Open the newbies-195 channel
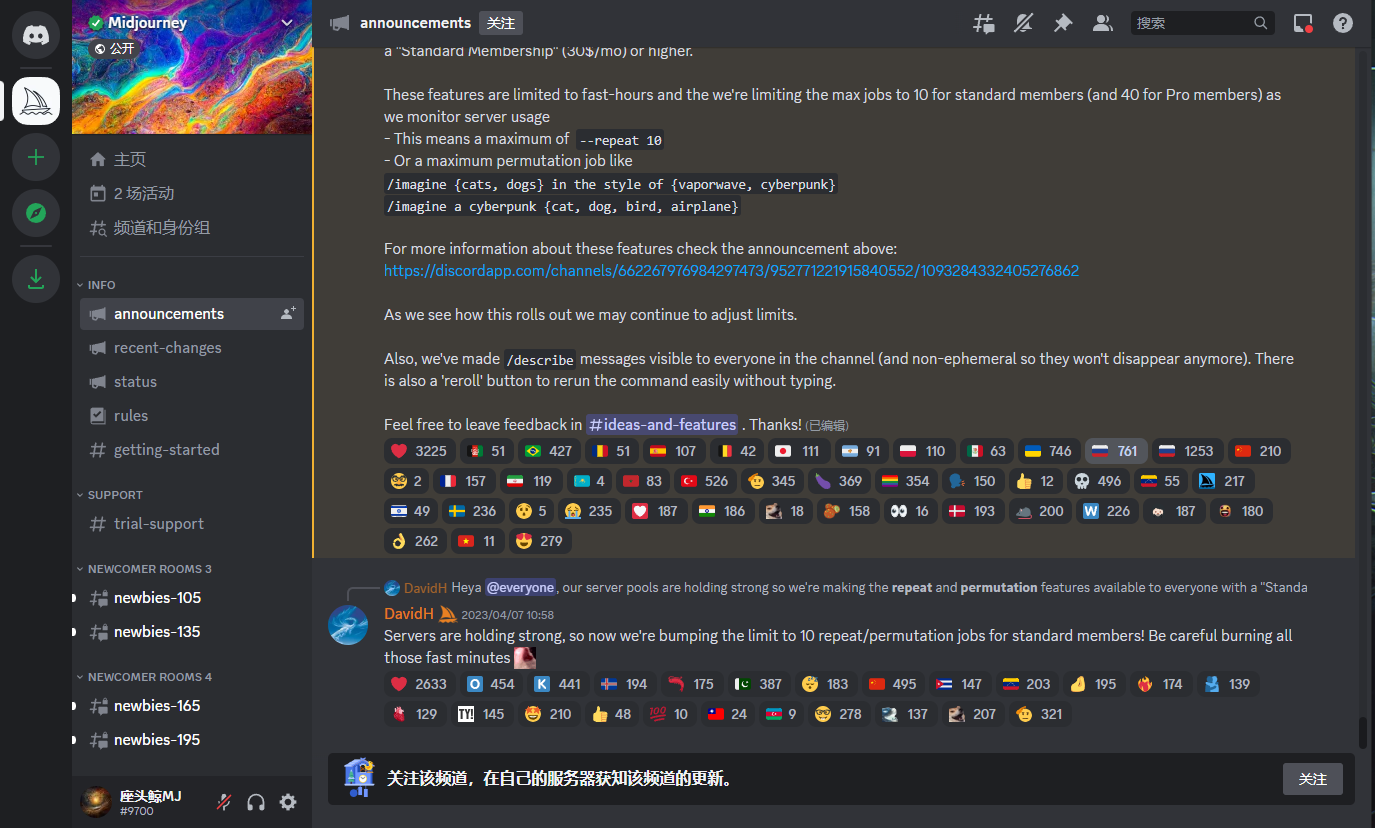Image resolution: width=1375 pixels, height=828 pixels. click(x=192, y=740)
